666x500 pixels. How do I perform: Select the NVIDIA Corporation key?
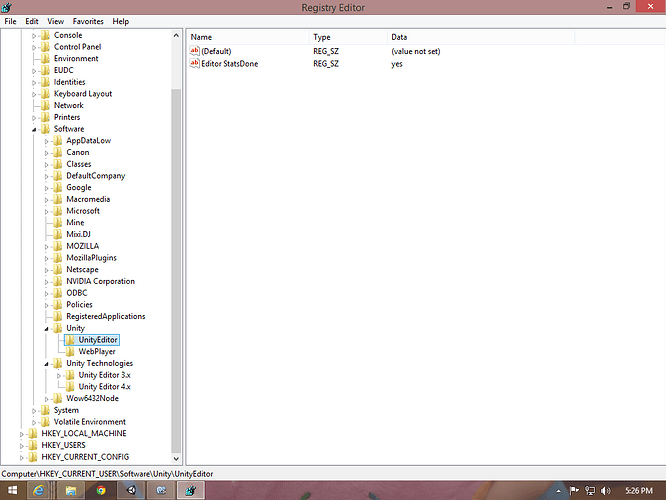click(x=101, y=281)
